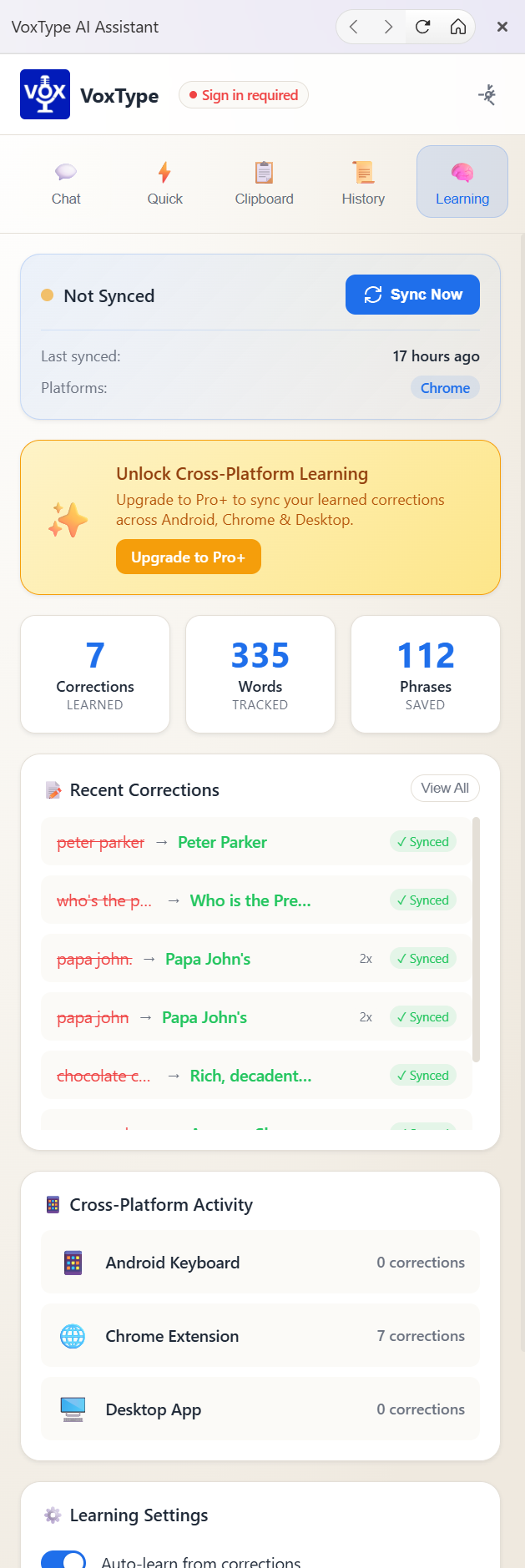Disable Auto-learn from corrections
This screenshot has width=525, height=1568.
[x=63, y=1560]
